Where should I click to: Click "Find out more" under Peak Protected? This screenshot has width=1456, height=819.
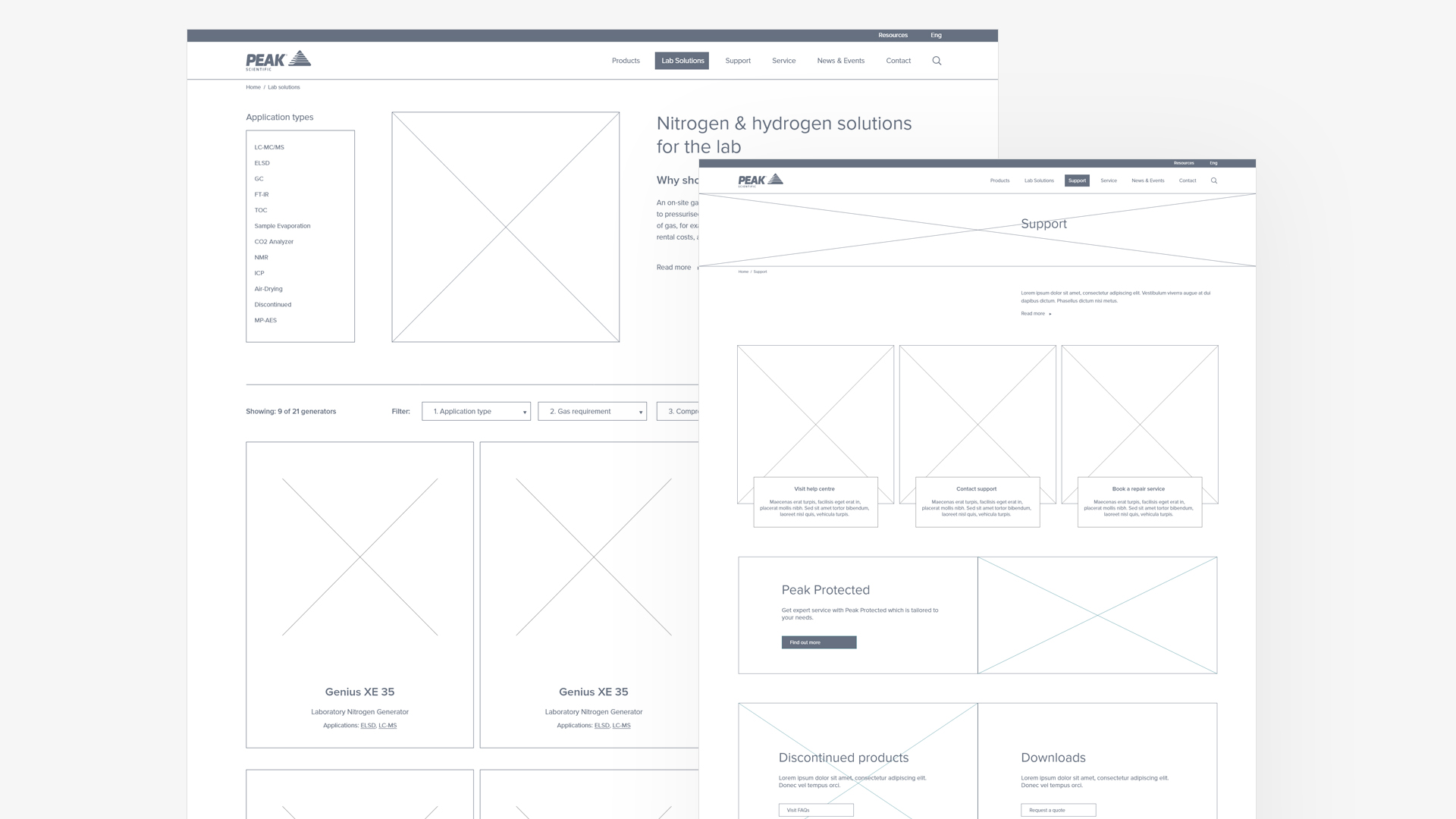818,642
